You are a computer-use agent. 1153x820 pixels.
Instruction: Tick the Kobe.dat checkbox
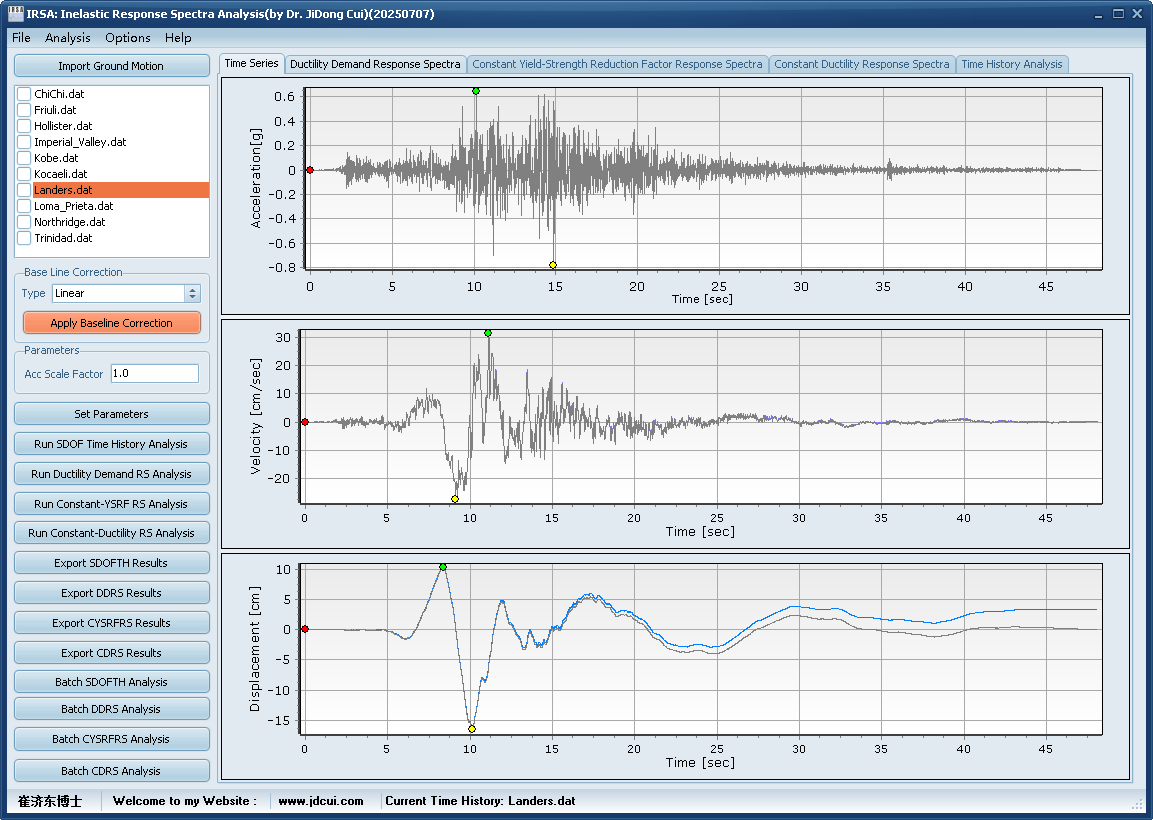click(25, 158)
